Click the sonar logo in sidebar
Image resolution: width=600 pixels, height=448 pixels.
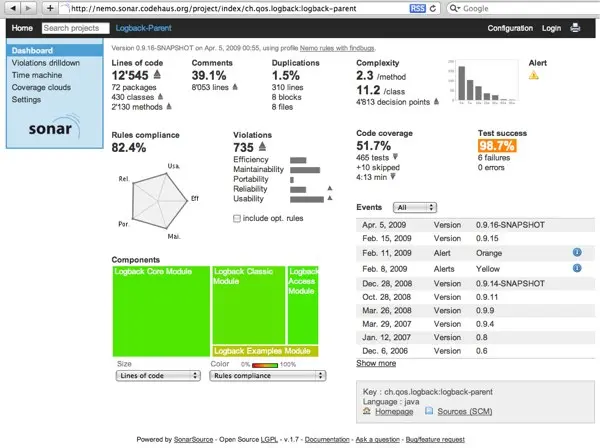(x=54, y=127)
